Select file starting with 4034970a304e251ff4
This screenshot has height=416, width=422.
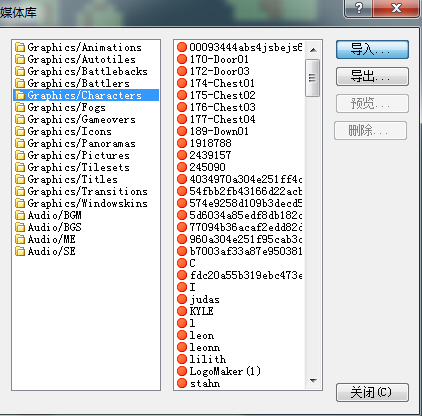(246, 179)
